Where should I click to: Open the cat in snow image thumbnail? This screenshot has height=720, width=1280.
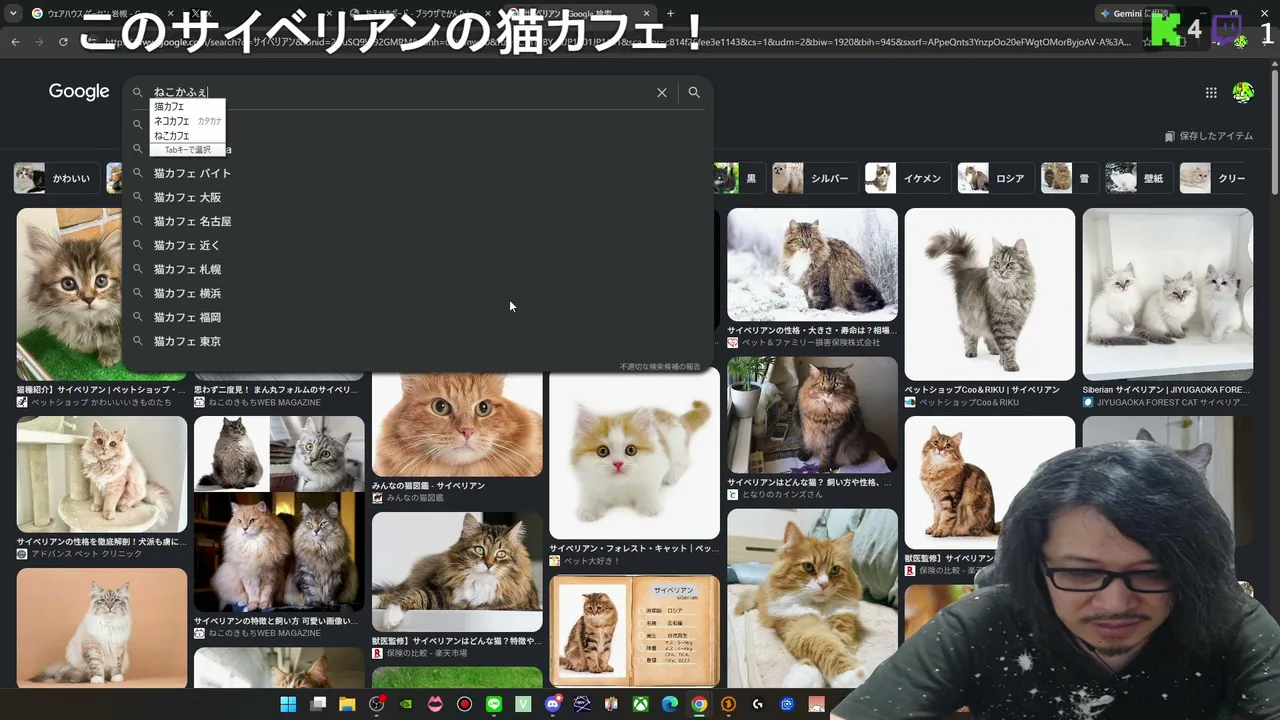(812, 265)
